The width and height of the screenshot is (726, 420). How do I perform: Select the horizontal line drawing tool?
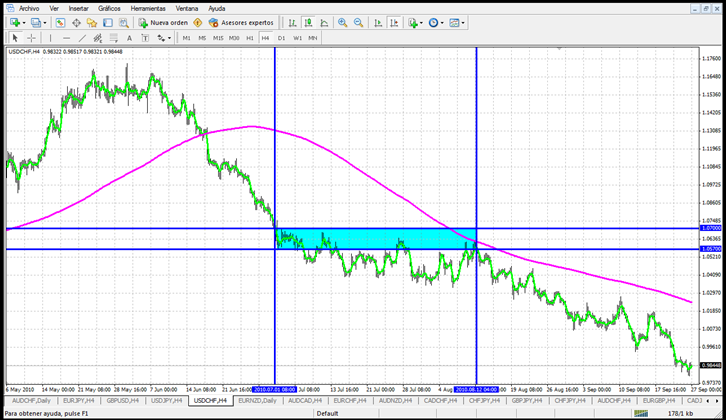(67, 38)
